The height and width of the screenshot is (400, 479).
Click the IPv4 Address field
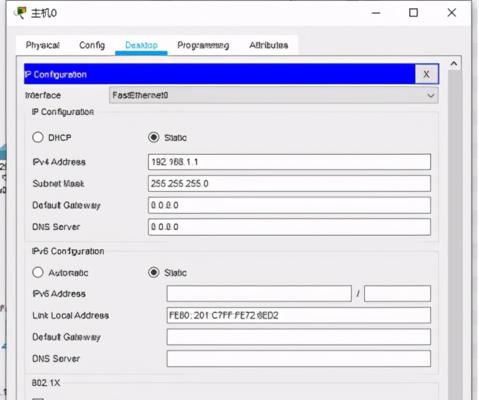click(289, 162)
